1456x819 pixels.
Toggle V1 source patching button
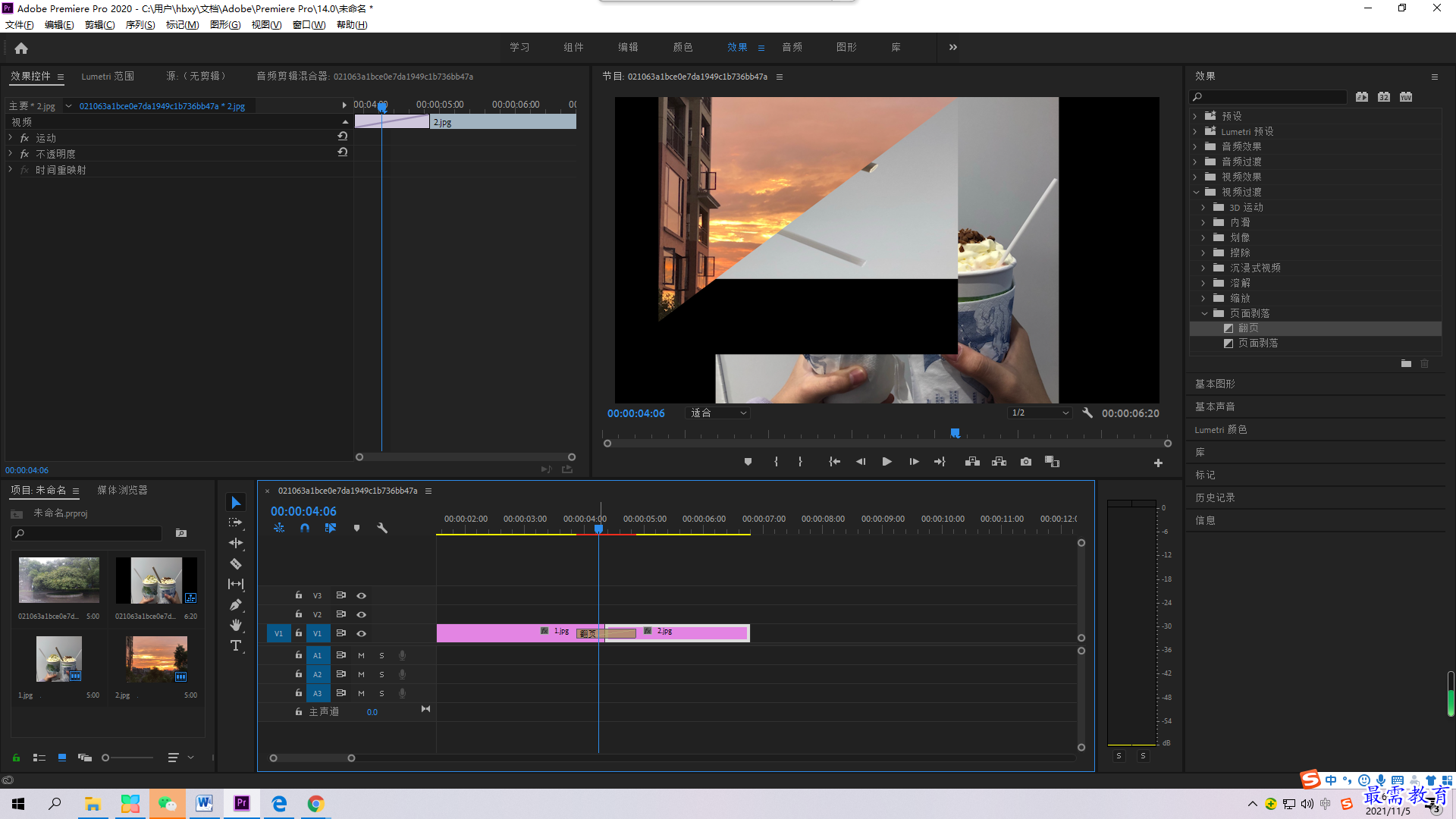(x=278, y=633)
